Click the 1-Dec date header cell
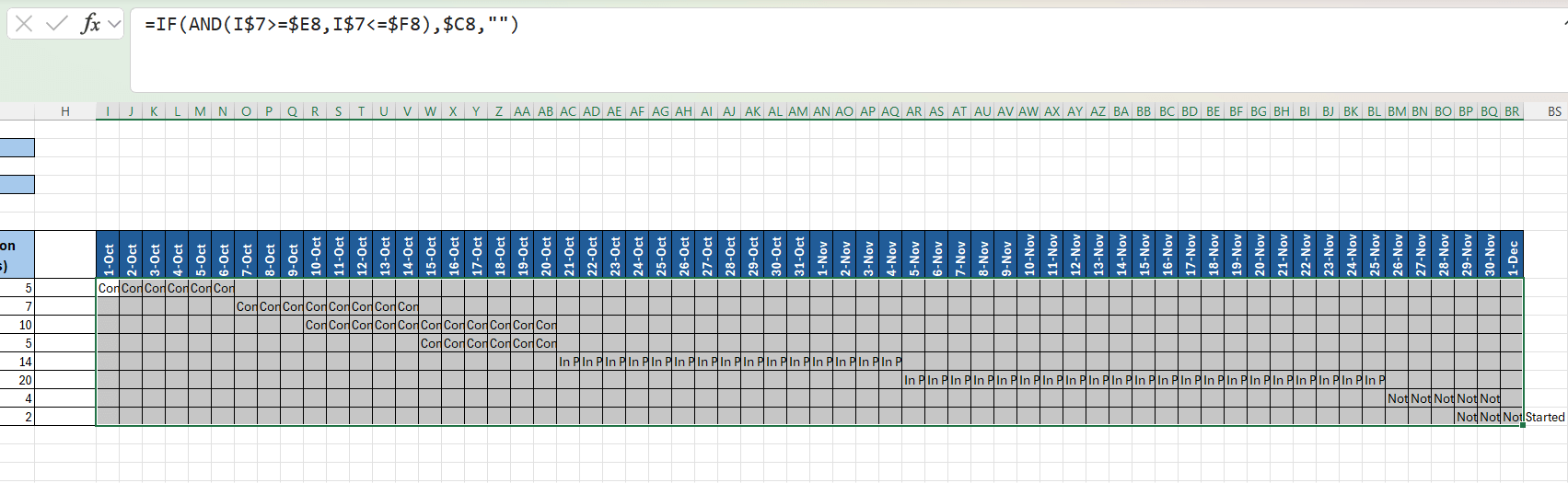1568x483 pixels. coord(1512,255)
